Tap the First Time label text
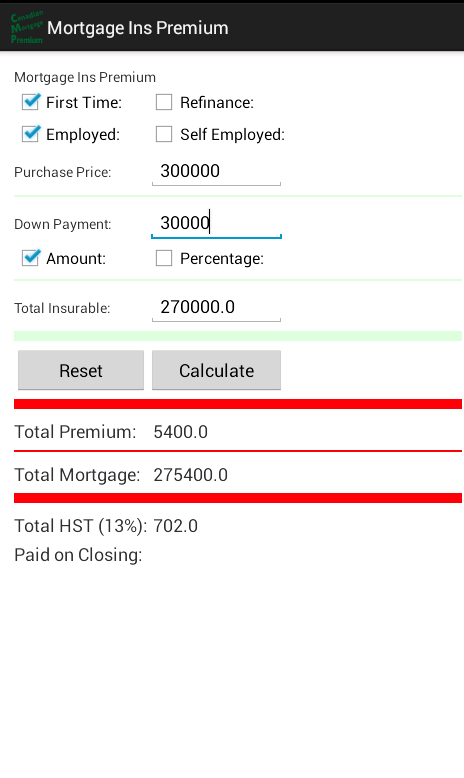The width and height of the screenshot is (464, 778). point(84,102)
